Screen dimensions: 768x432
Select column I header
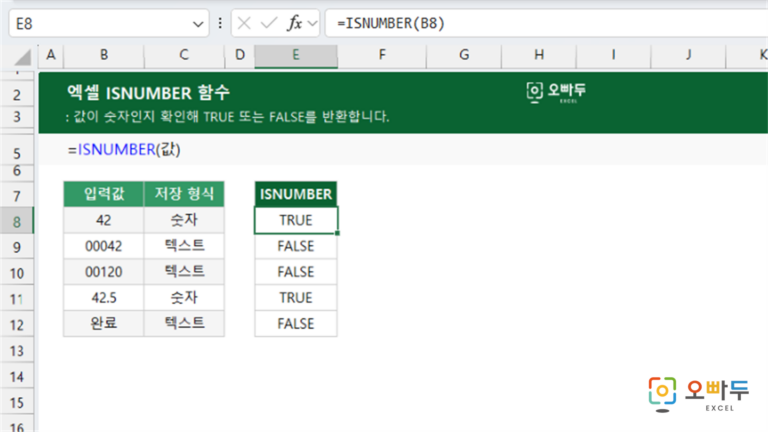[613, 55]
